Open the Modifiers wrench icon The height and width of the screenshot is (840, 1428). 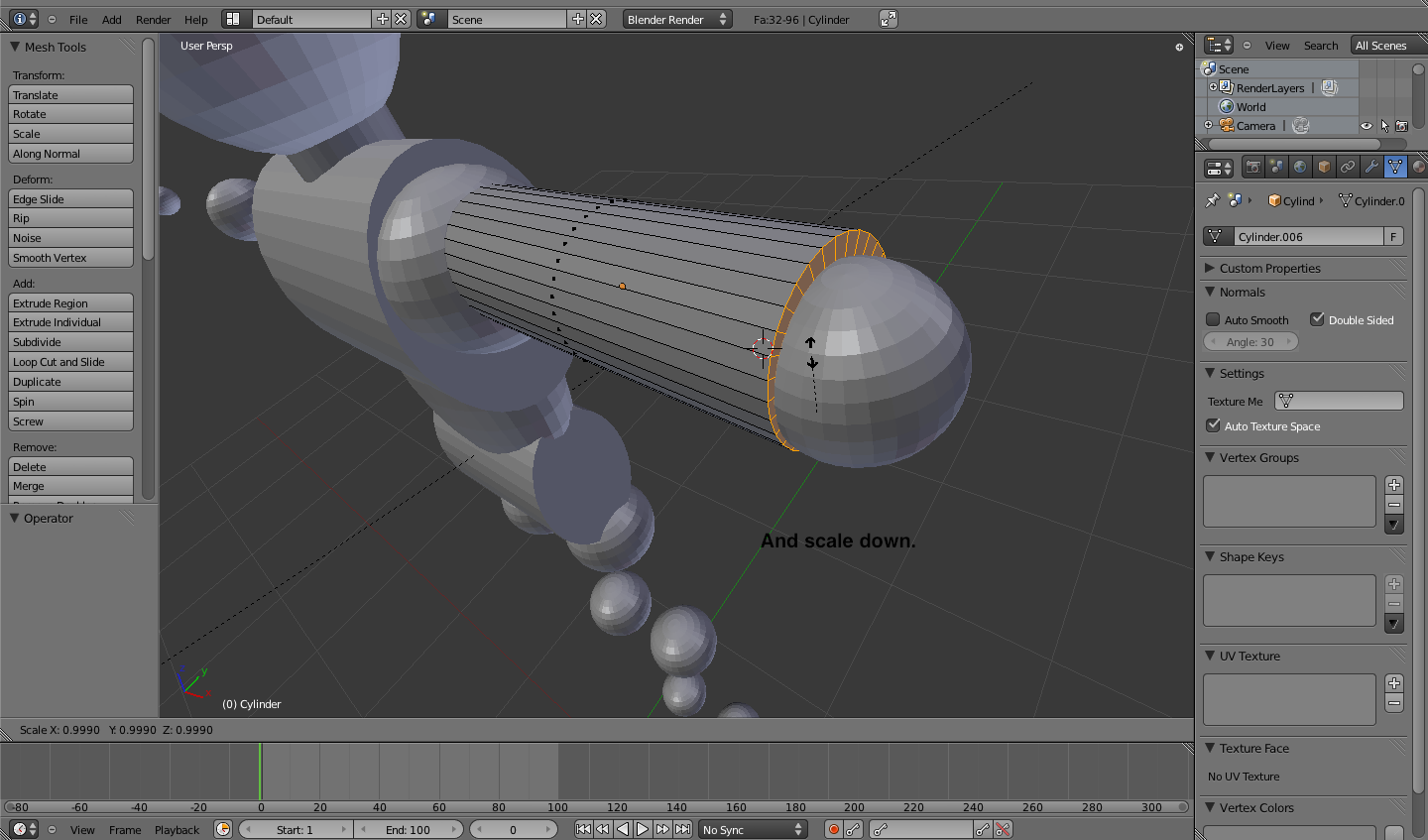(1371, 167)
